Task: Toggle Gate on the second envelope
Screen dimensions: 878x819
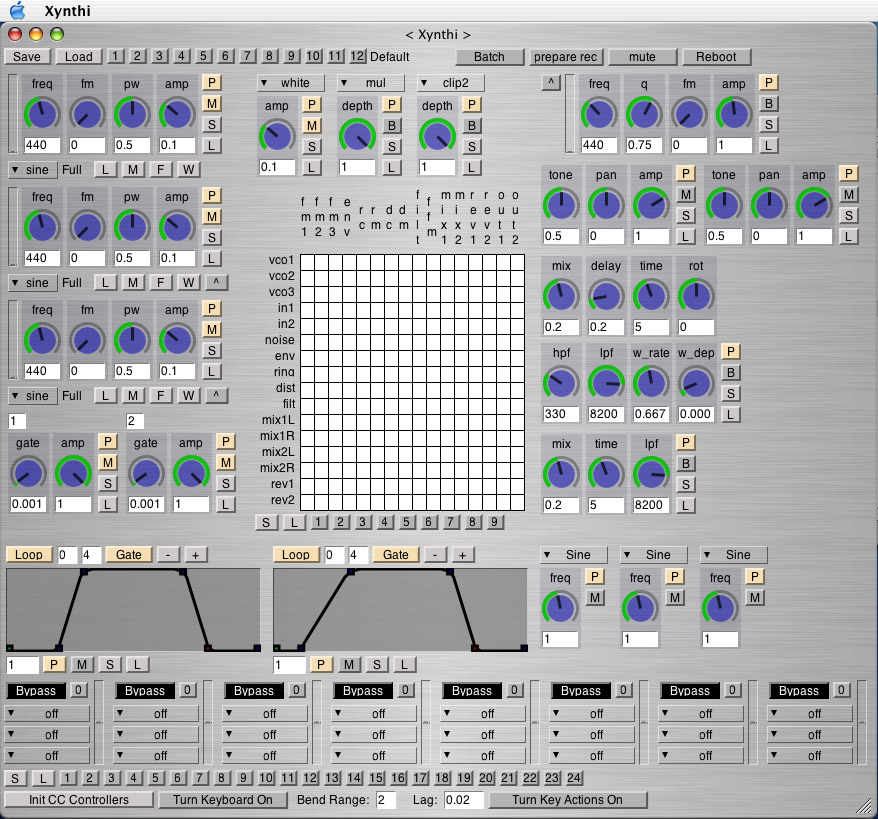Action: click(396, 555)
